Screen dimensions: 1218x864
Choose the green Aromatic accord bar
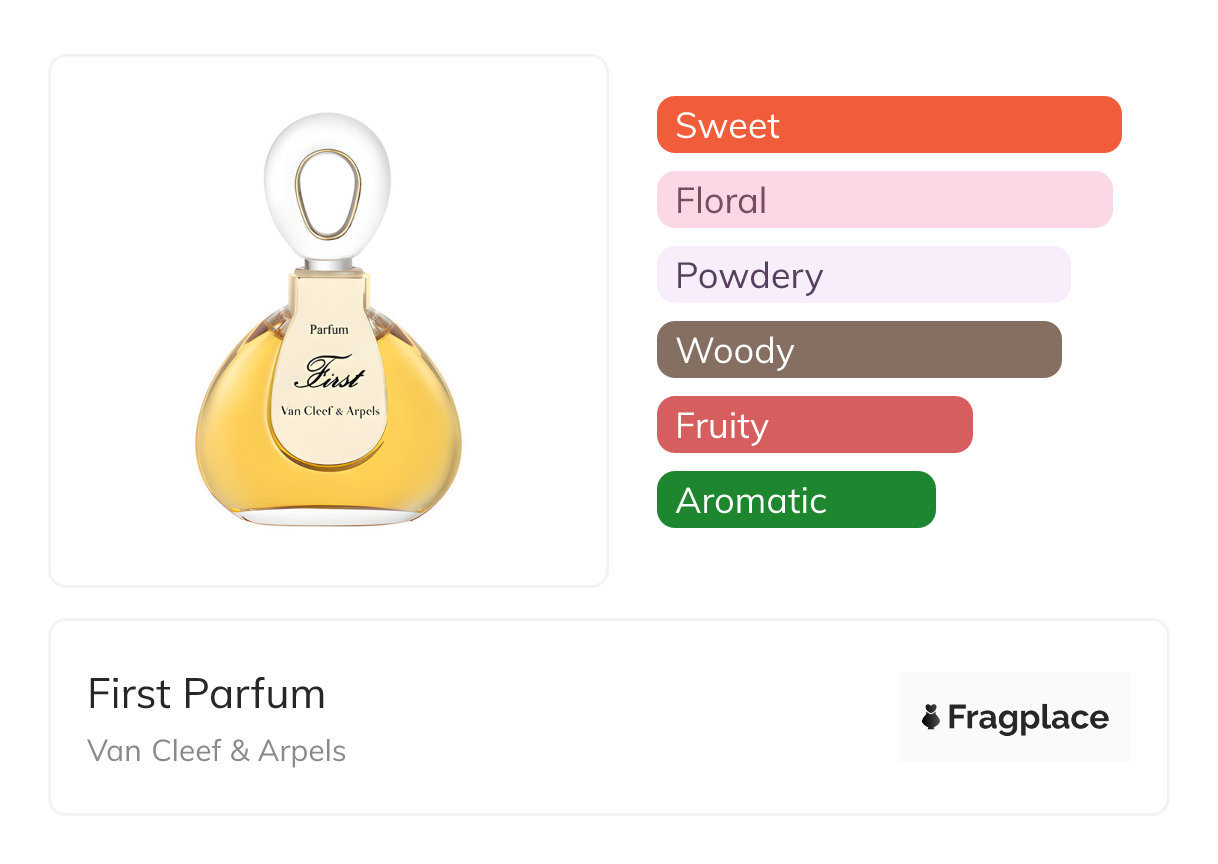point(796,500)
